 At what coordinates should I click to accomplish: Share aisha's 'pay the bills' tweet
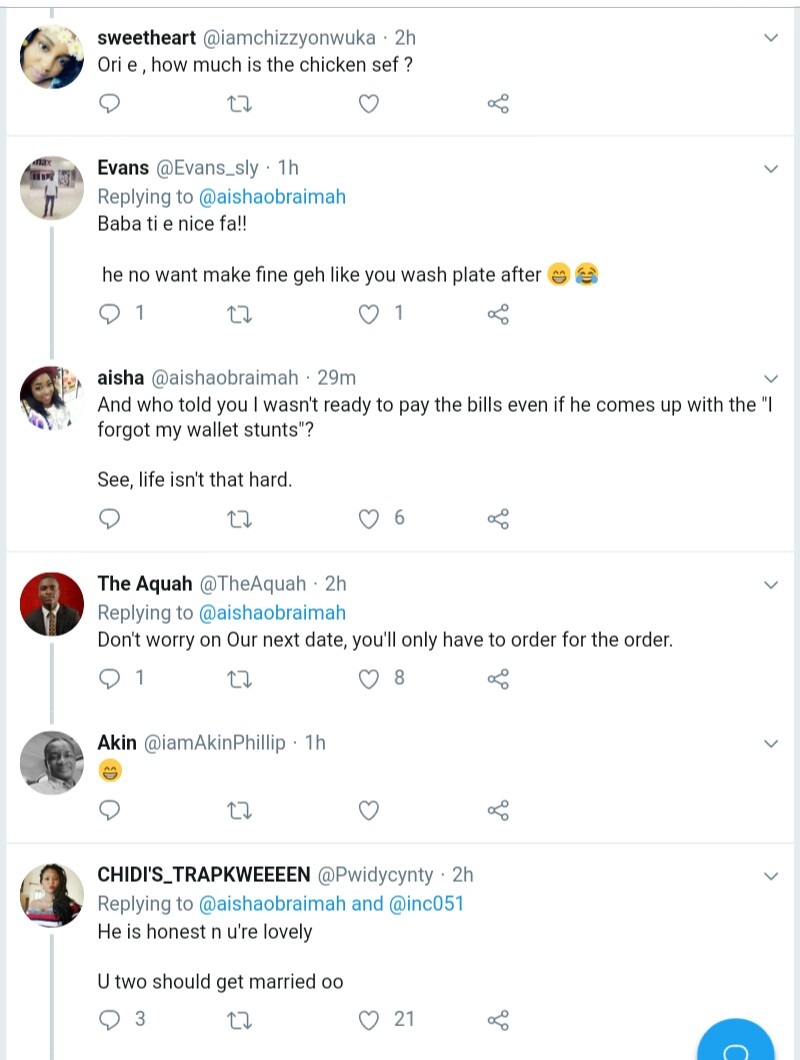498,518
